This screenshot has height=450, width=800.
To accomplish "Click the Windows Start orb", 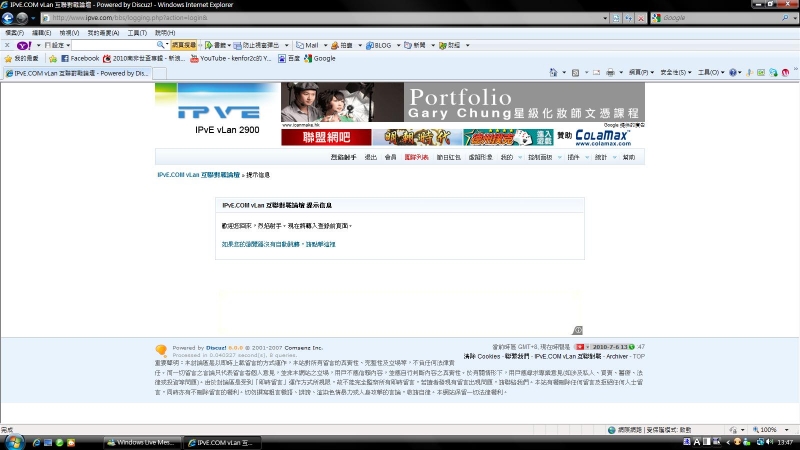I will click(13, 442).
